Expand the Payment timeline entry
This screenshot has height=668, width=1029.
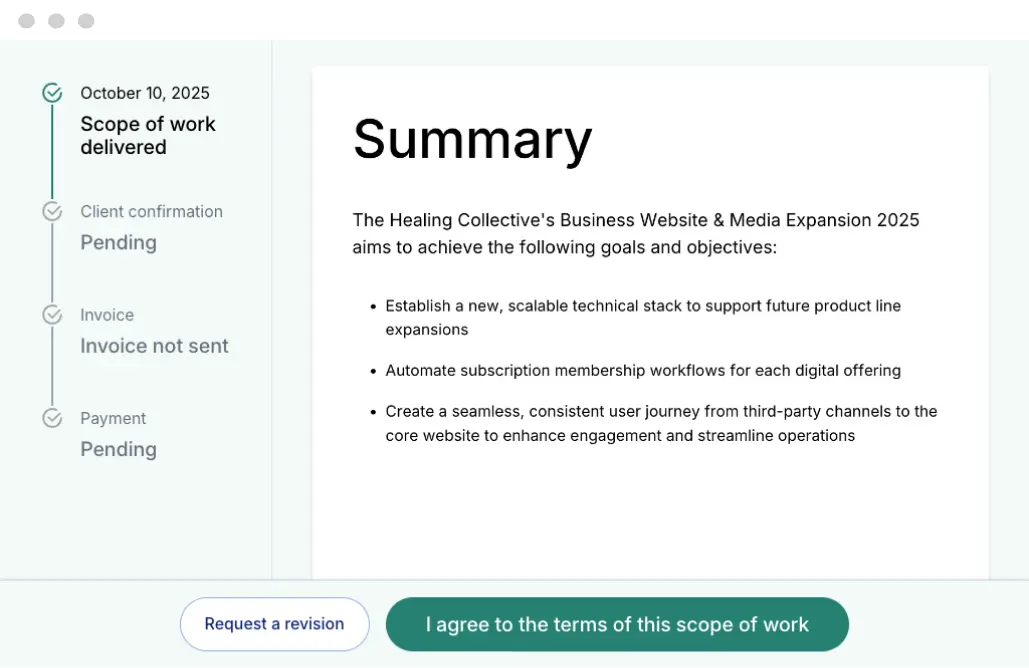(118, 449)
